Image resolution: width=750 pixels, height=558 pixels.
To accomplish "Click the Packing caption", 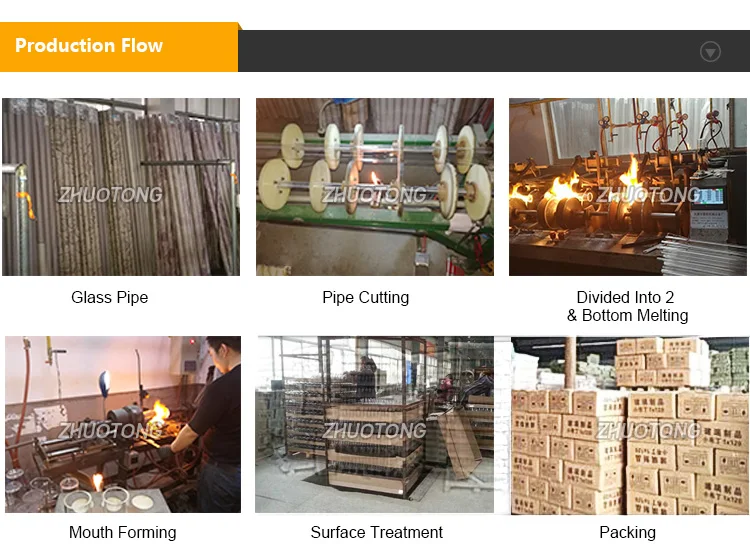I will pos(628,532).
